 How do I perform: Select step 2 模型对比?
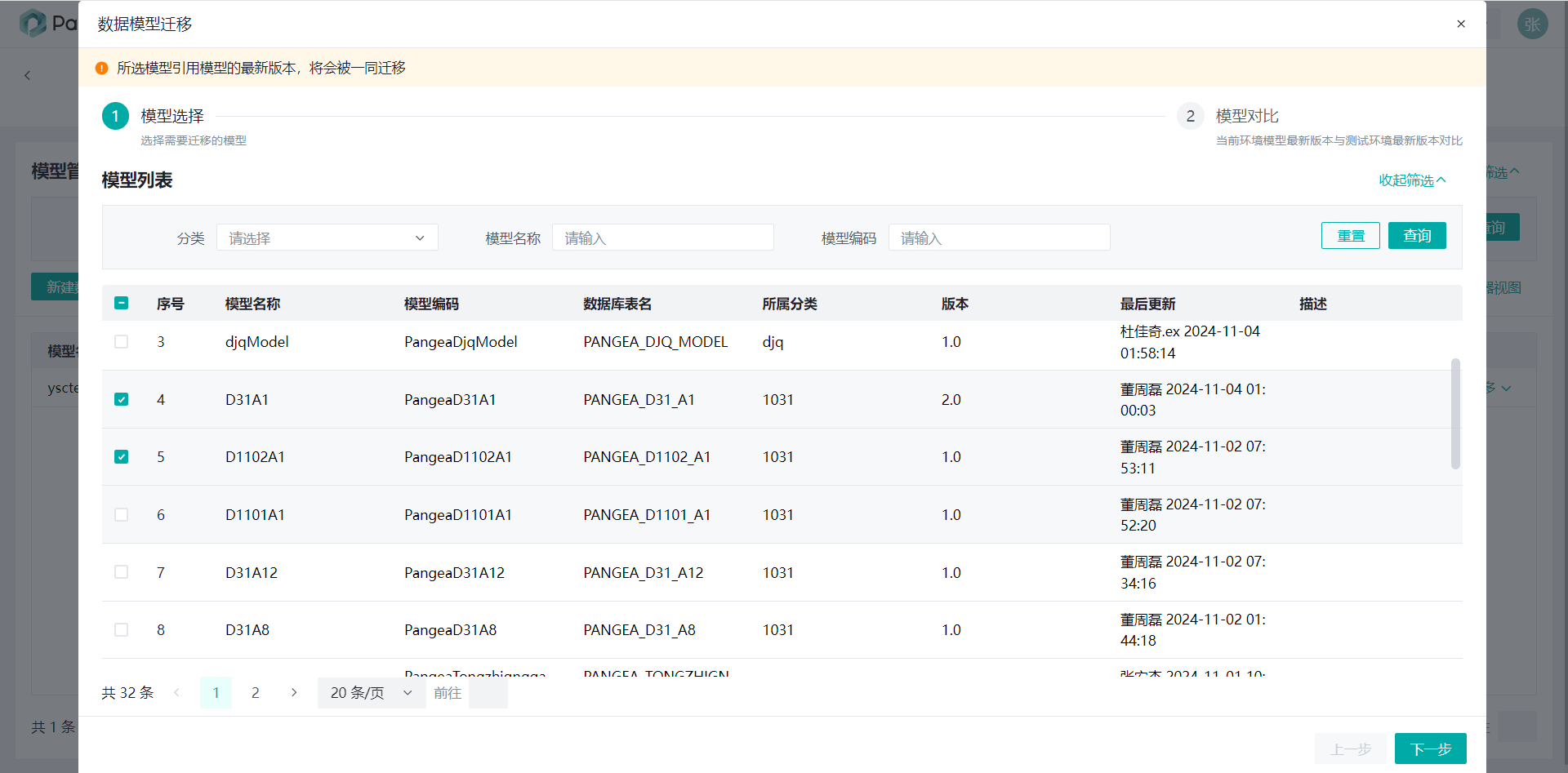(x=1246, y=116)
